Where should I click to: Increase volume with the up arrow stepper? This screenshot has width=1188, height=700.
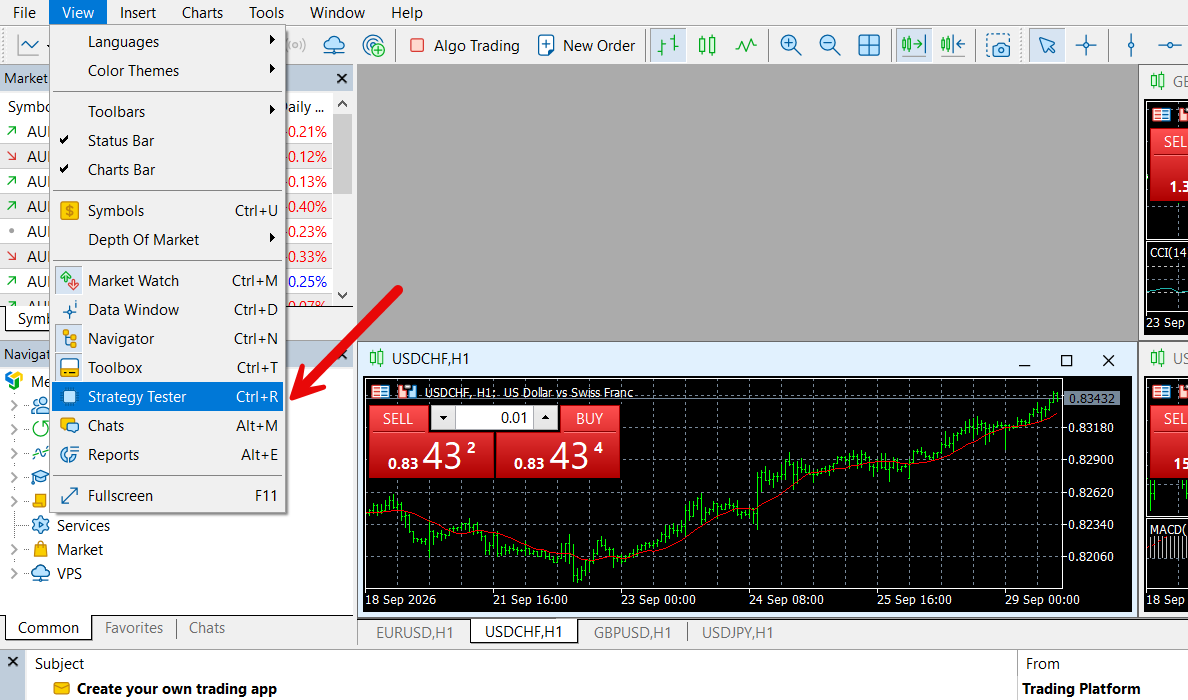(x=546, y=417)
